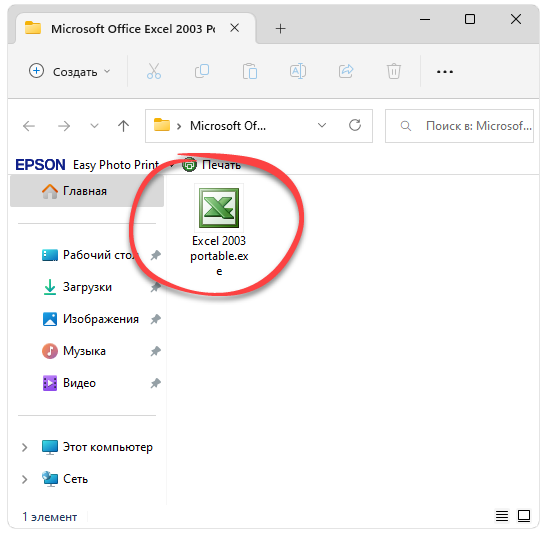This screenshot has width=547, height=533.
Task: Open Изображения folder in sidebar
Action: 91,319
